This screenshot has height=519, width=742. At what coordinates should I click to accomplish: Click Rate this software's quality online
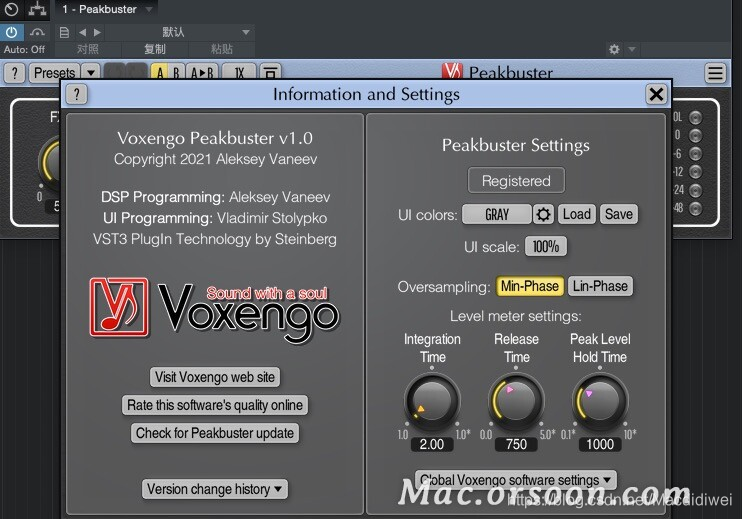coord(215,405)
